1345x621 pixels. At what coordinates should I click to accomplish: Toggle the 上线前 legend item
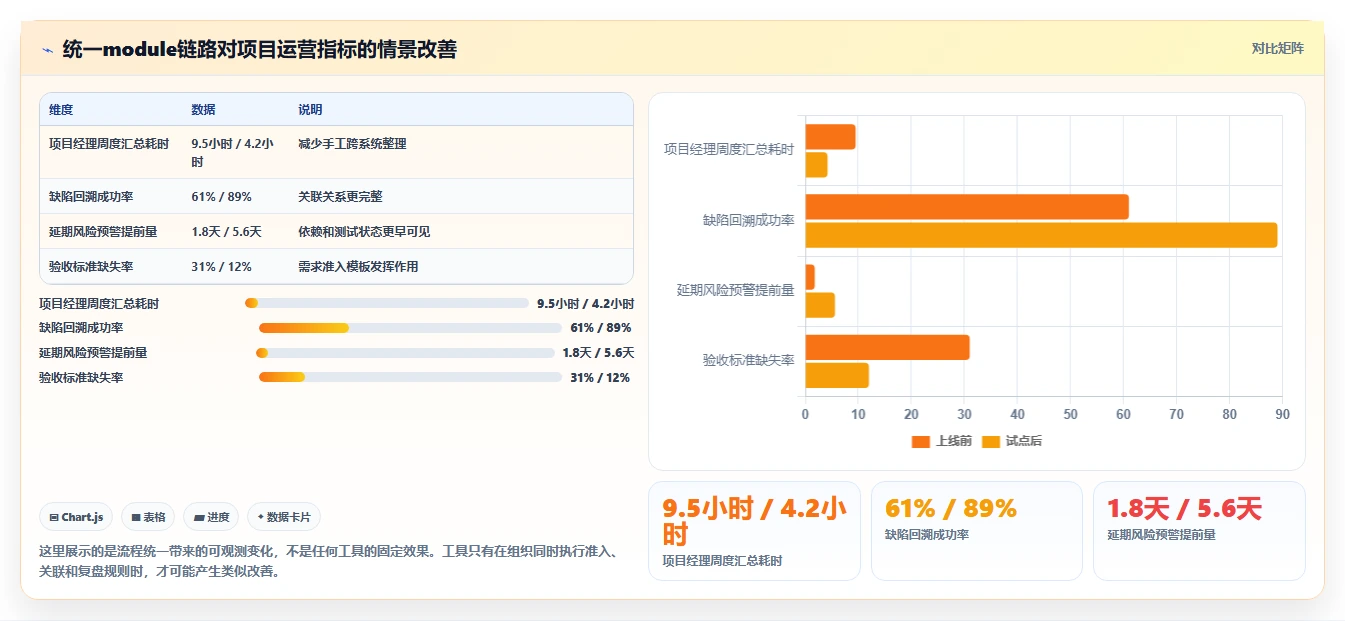click(942, 441)
